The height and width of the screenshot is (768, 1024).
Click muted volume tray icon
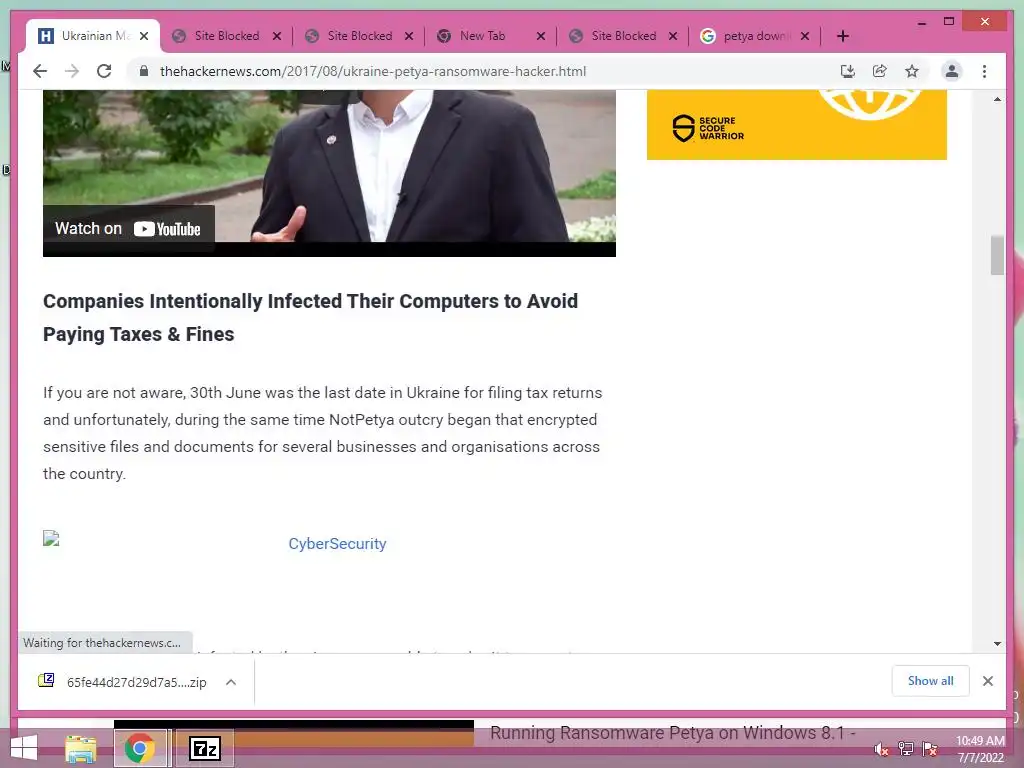(882, 749)
